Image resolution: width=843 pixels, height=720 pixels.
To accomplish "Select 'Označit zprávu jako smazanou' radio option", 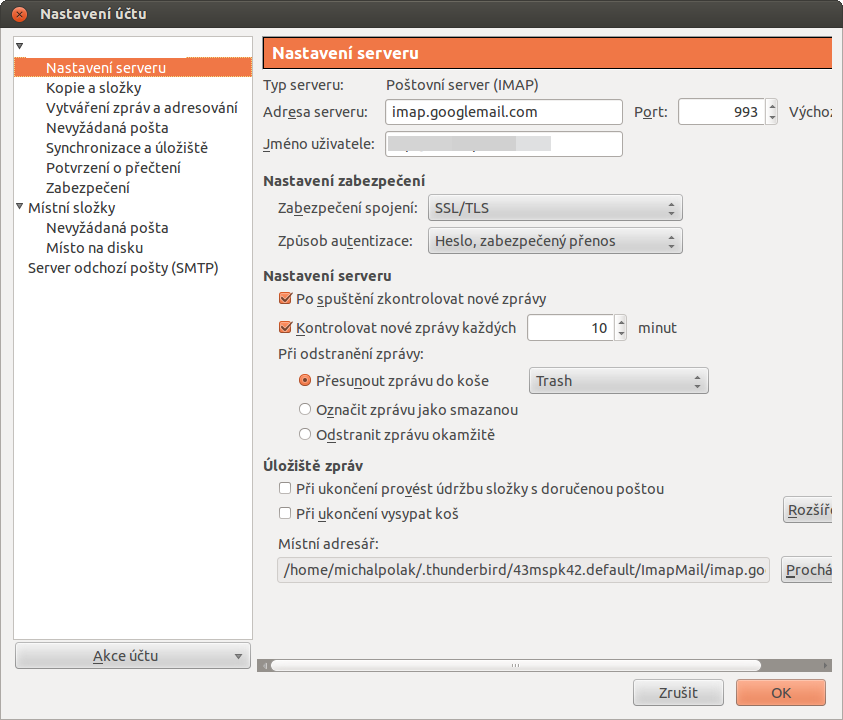I will (x=306, y=409).
